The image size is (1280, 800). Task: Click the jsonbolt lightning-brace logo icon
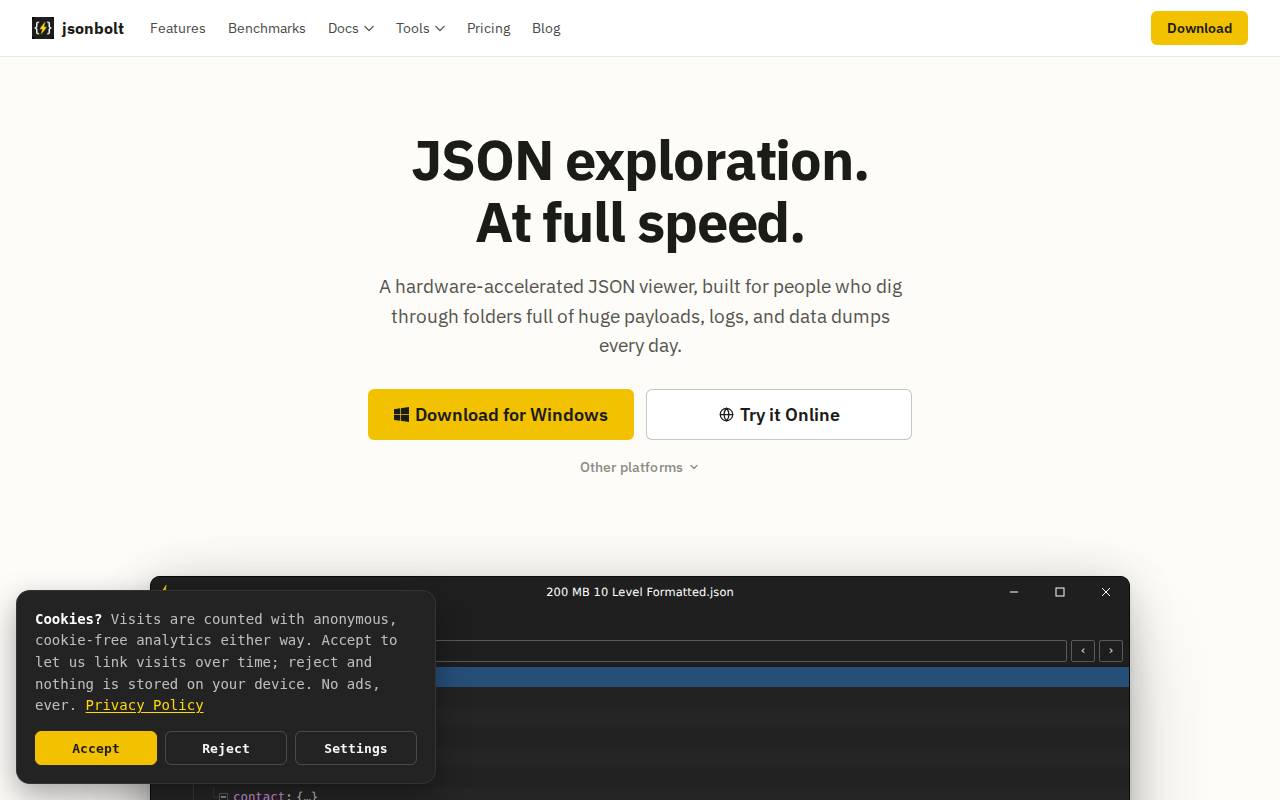pyautogui.click(x=43, y=28)
